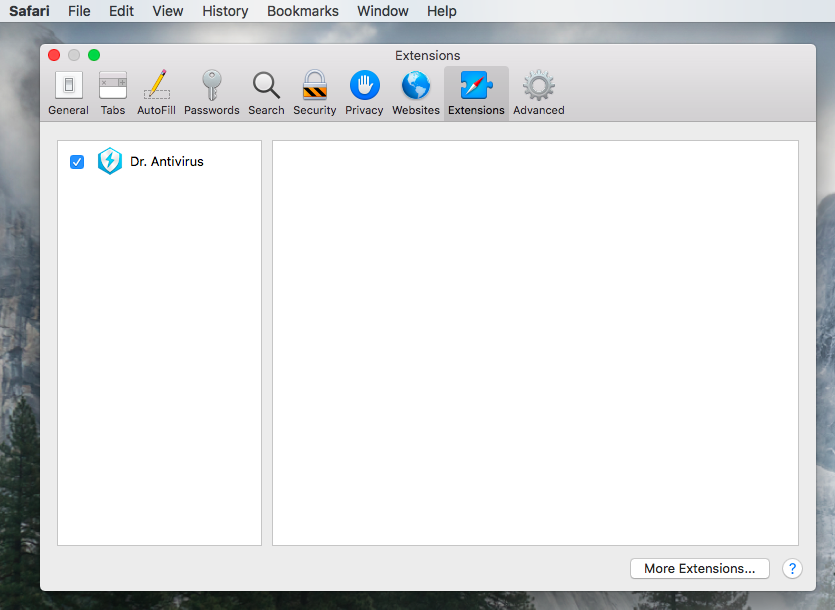Screen dimensions: 835x610
Task: Open AutoFill preferences with pencil icon
Action: click(156, 93)
